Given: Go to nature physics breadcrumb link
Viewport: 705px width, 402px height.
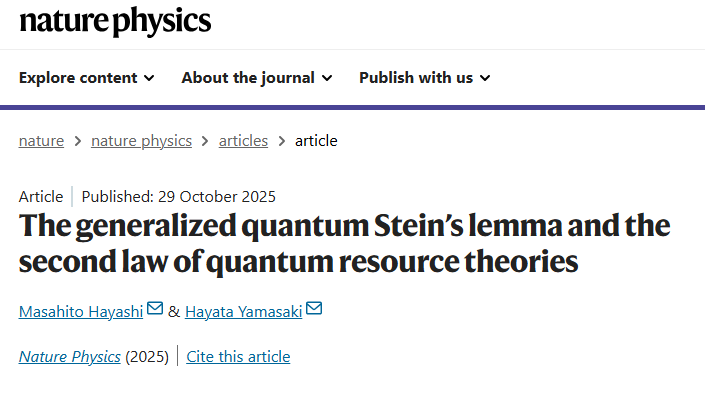Looking at the screenshot, I should [141, 141].
